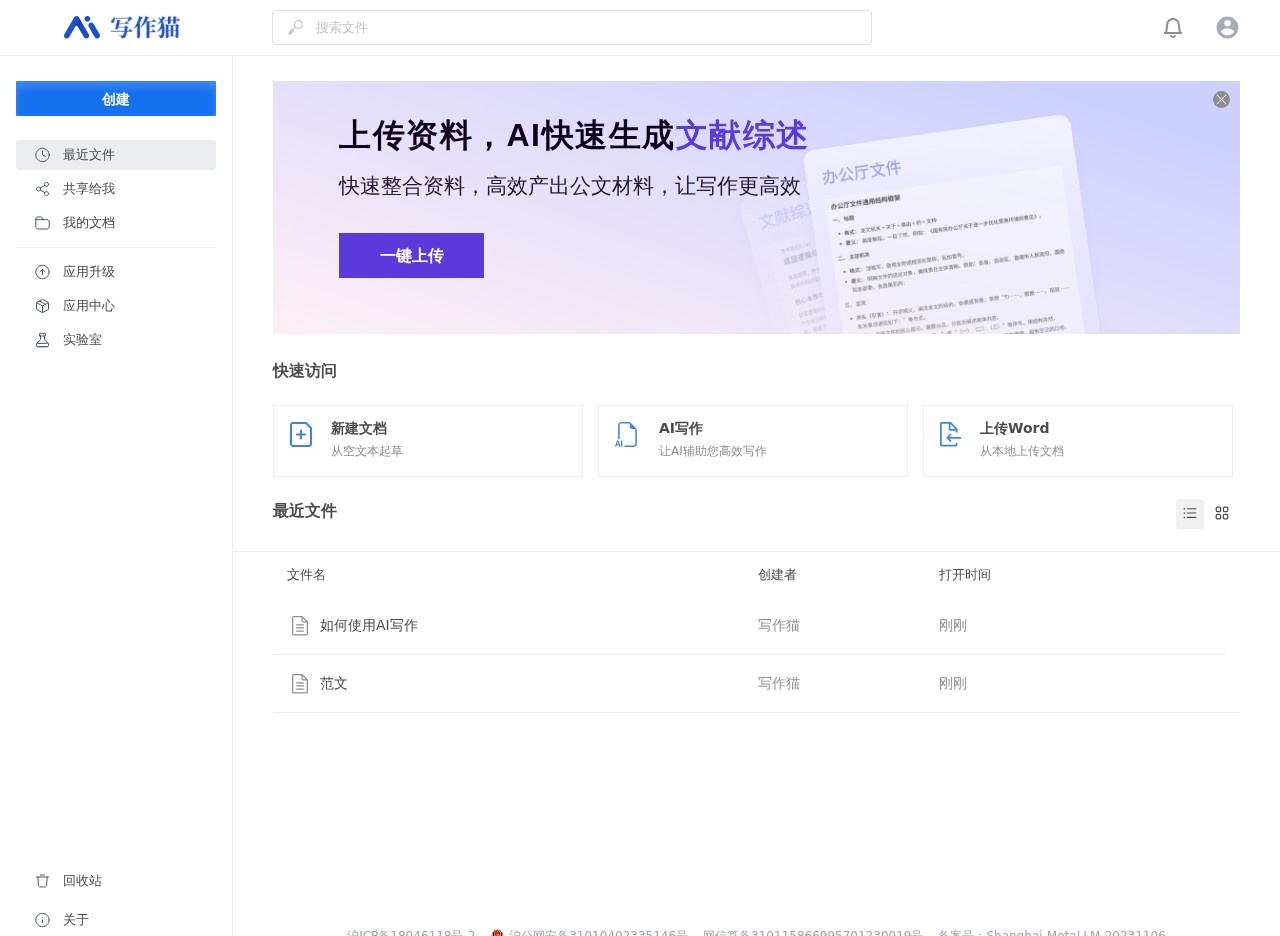The width and height of the screenshot is (1280, 936).
Task: Click inside the 搜索文件 search field
Action: [x=572, y=27]
